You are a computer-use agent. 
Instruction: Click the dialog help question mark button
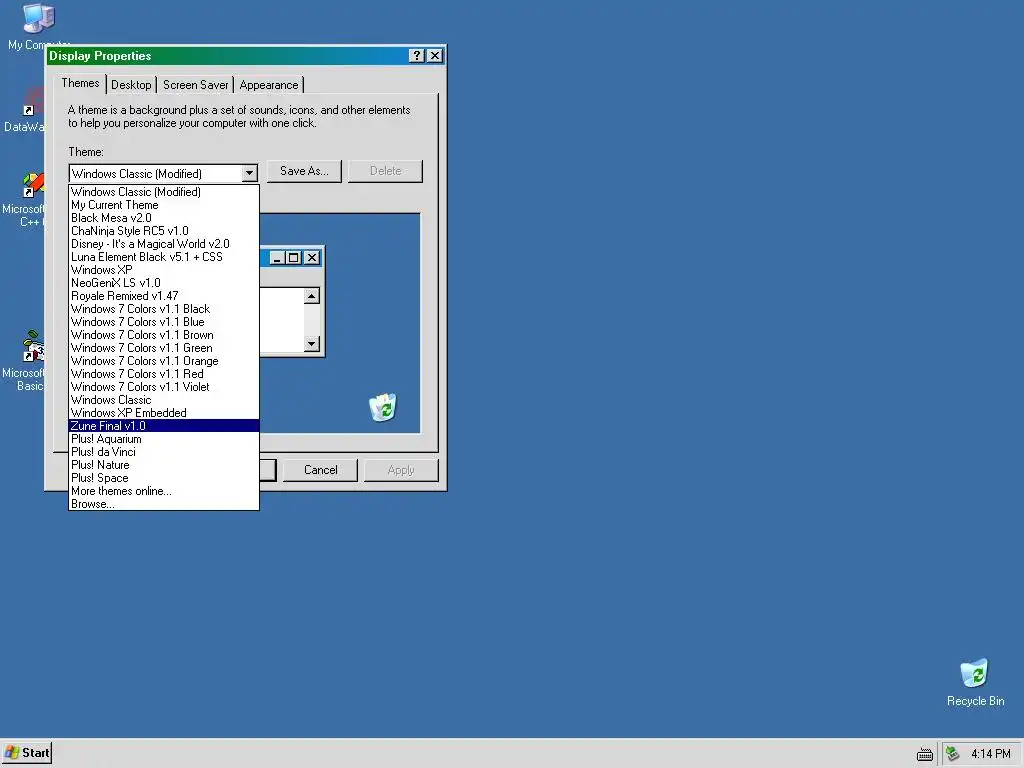[x=417, y=56]
